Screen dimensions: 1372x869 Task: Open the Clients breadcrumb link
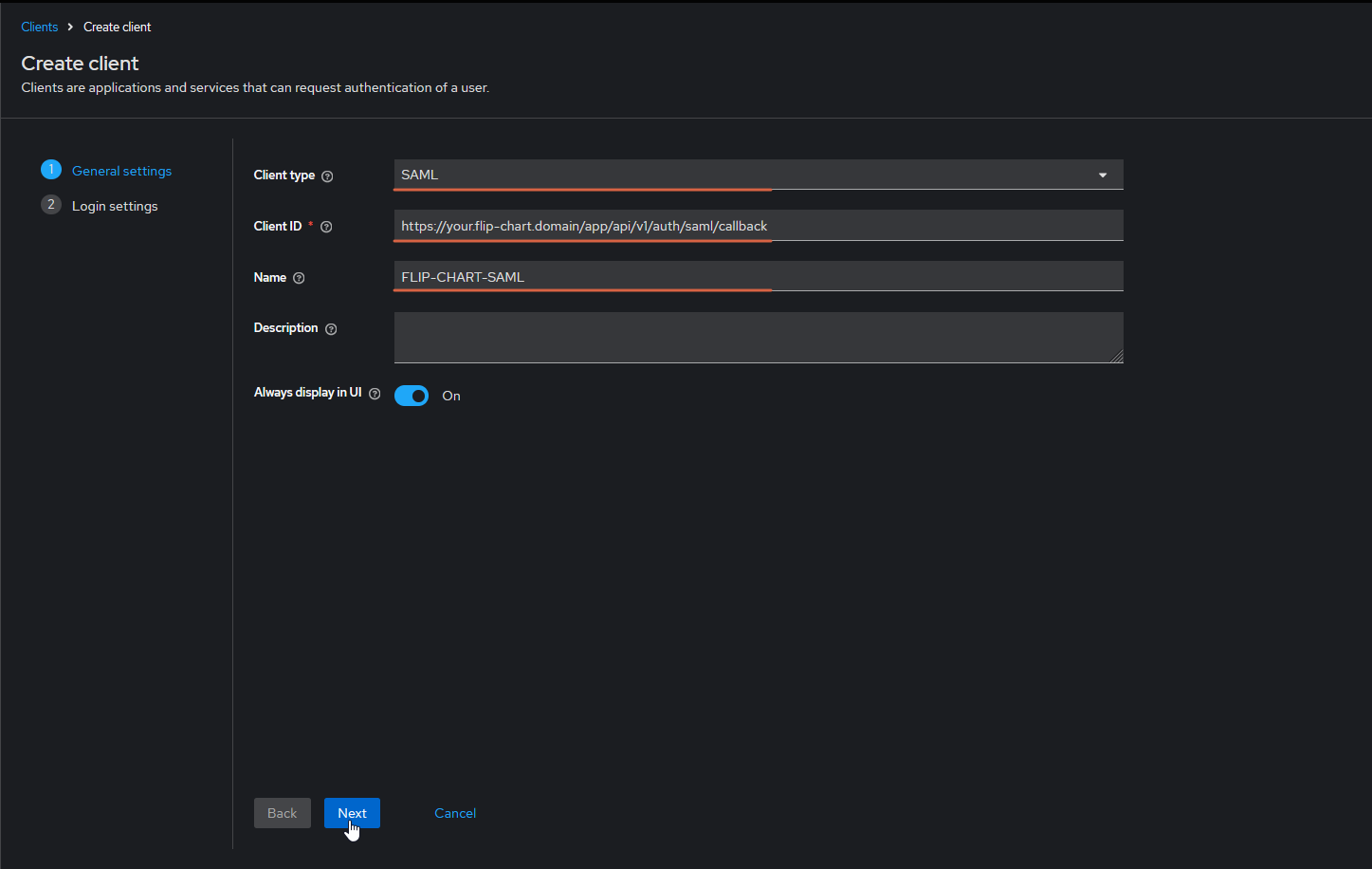(x=40, y=27)
